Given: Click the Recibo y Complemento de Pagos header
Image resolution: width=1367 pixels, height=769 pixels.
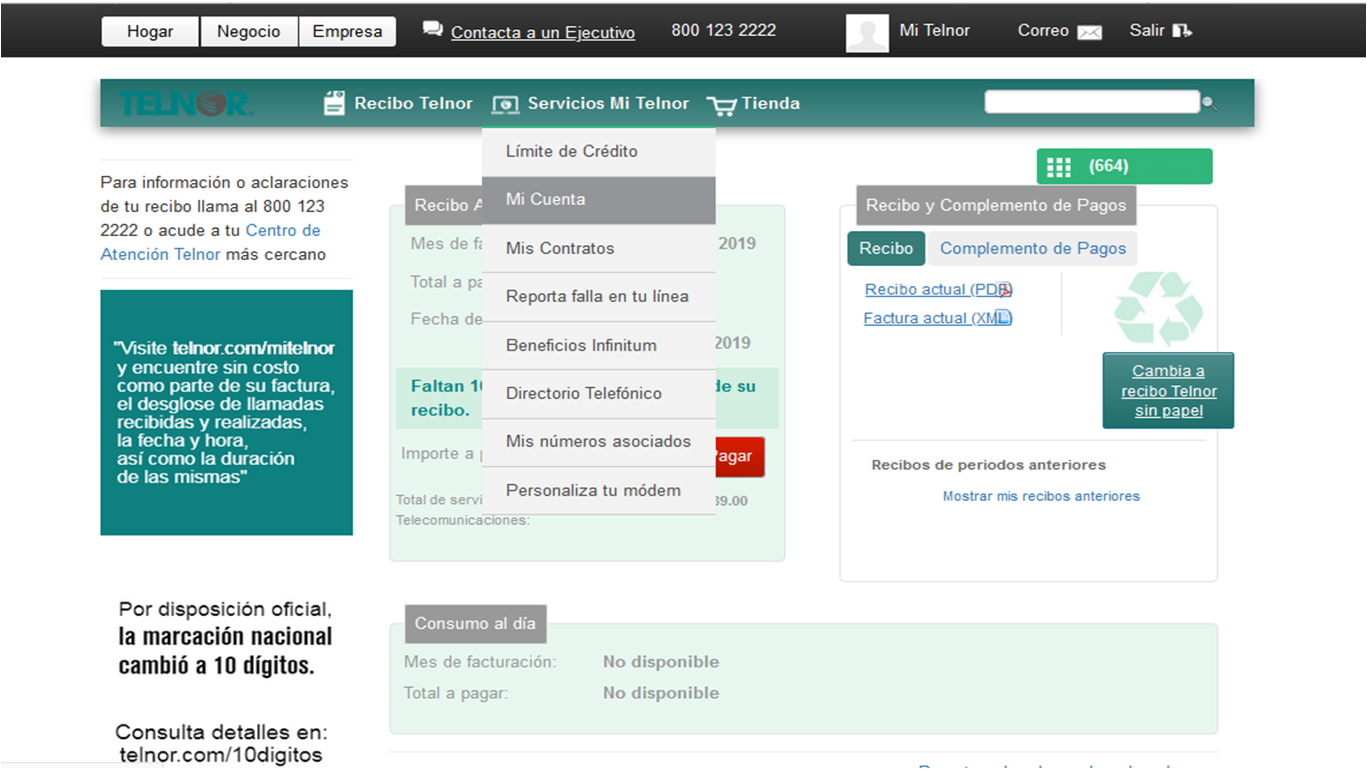Looking at the screenshot, I should pyautogui.click(x=996, y=205).
